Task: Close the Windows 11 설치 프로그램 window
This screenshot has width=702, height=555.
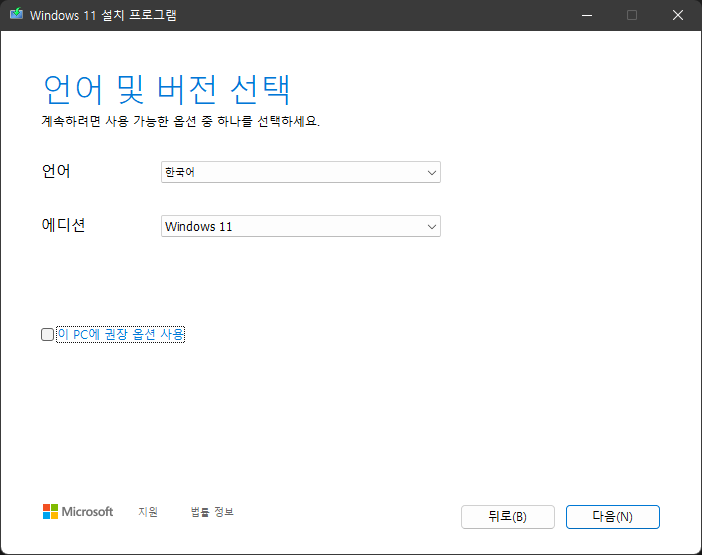Action: pos(678,15)
